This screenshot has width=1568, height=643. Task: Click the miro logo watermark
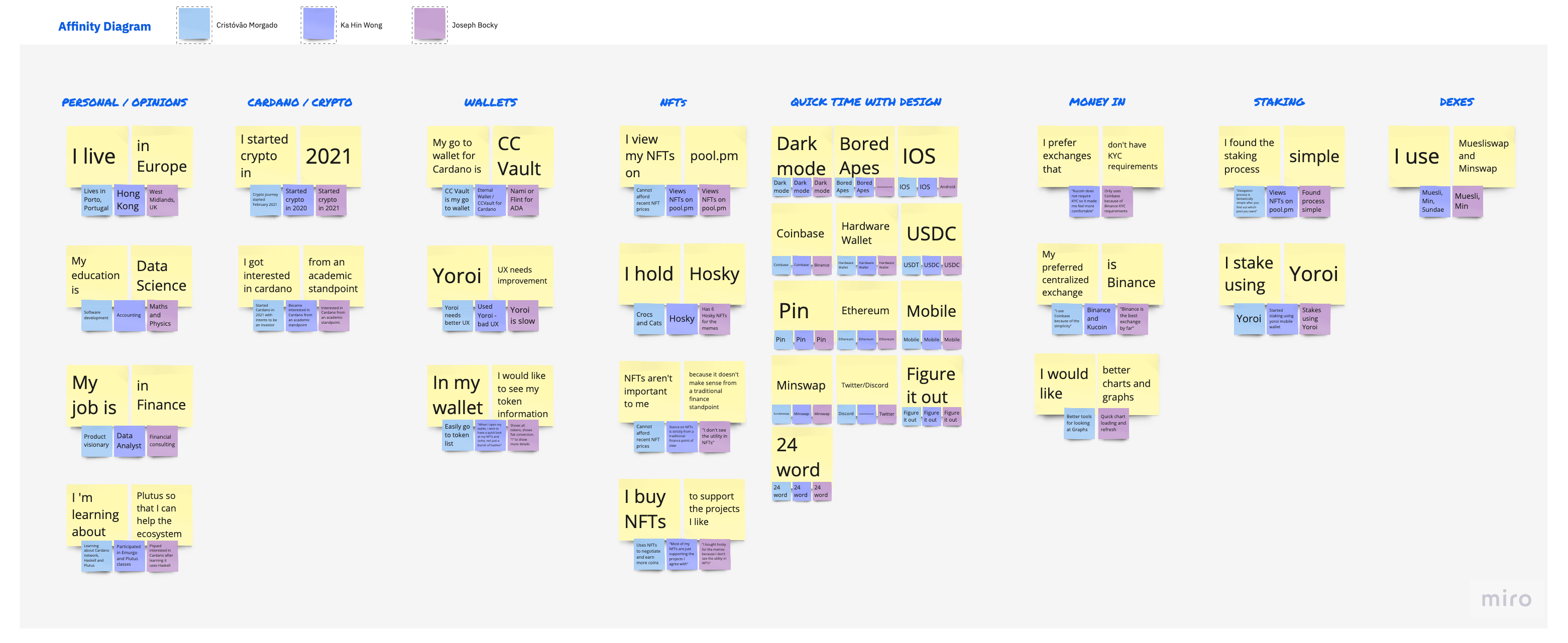tap(1506, 599)
